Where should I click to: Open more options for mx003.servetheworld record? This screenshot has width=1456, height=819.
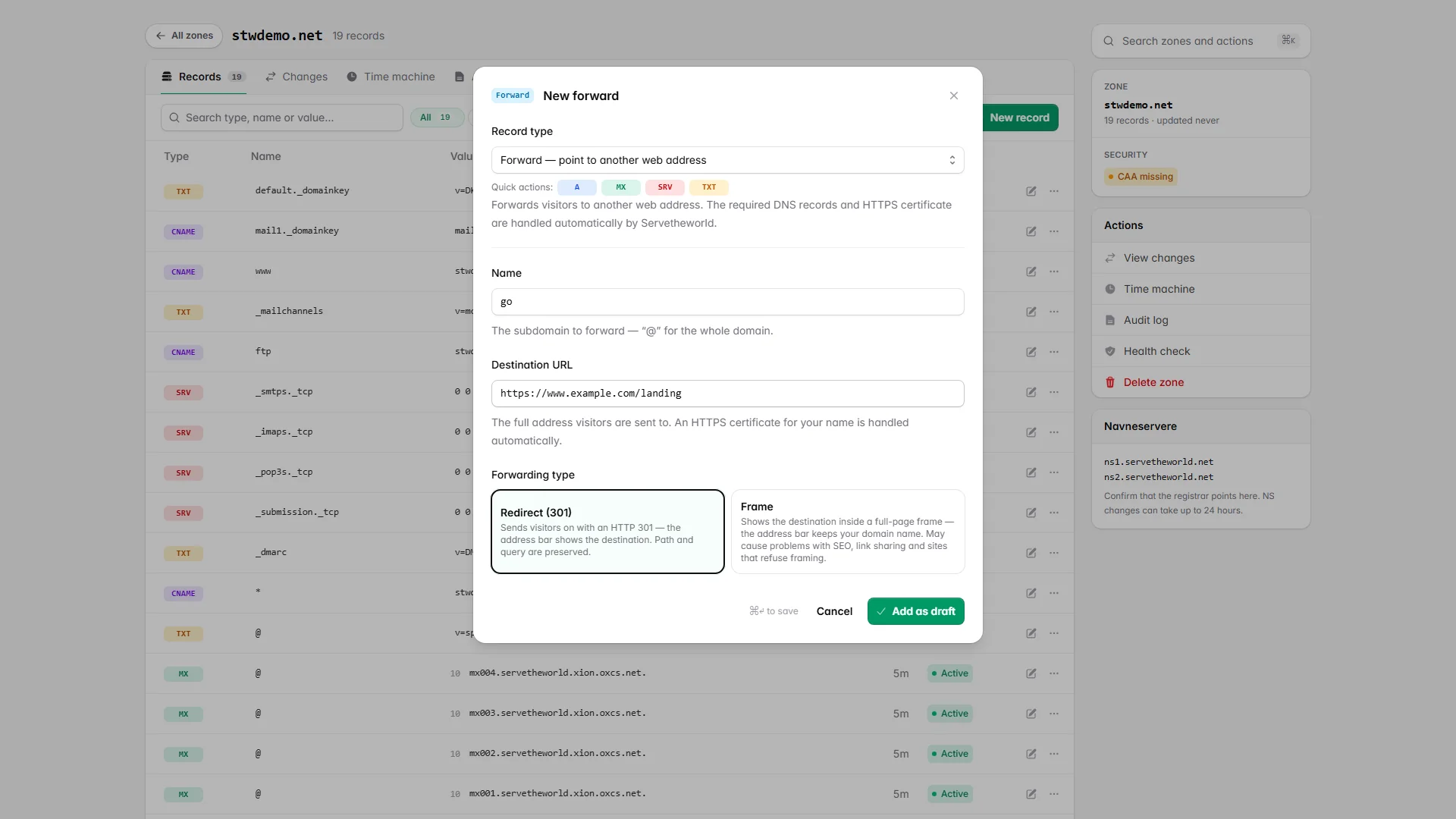coord(1053,714)
